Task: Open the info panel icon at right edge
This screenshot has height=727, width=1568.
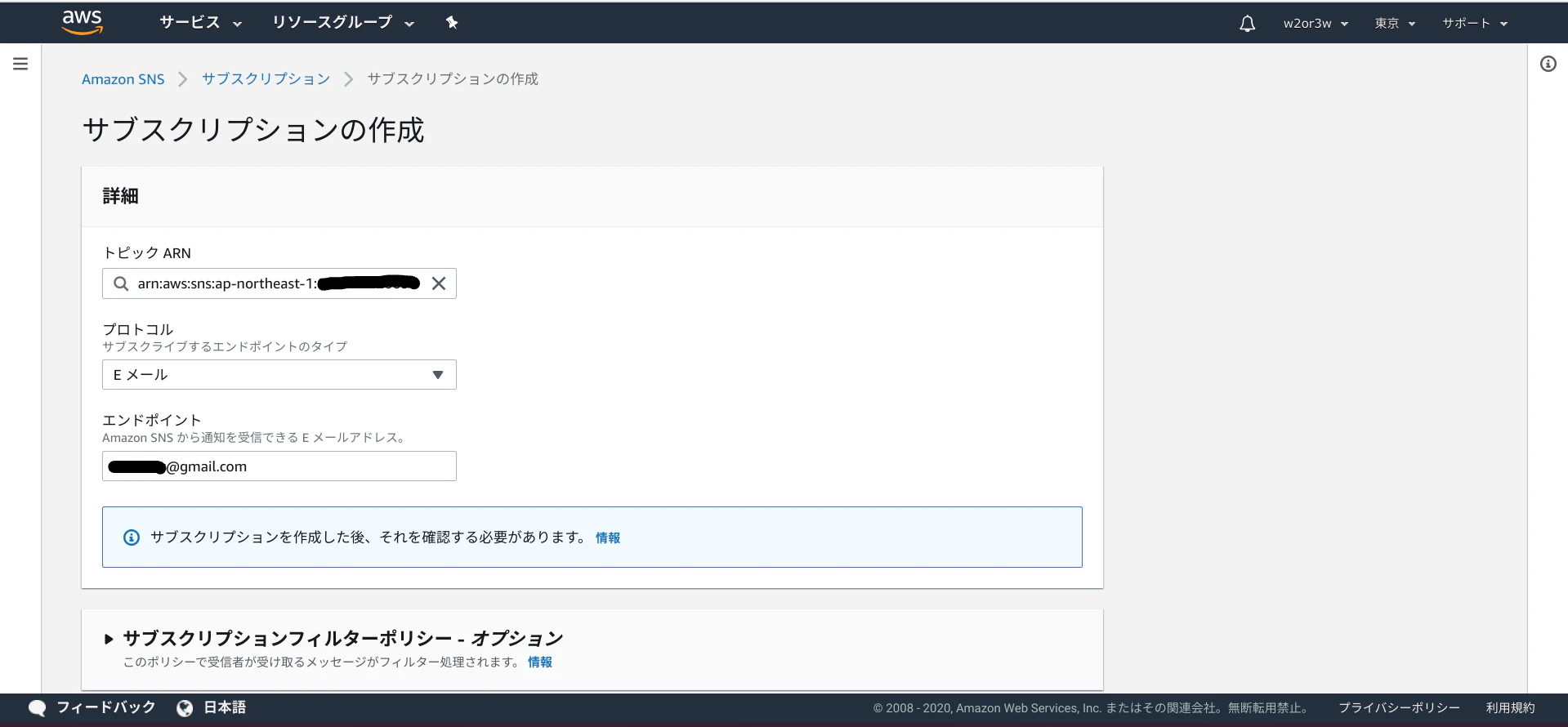Action: [x=1548, y=64]
